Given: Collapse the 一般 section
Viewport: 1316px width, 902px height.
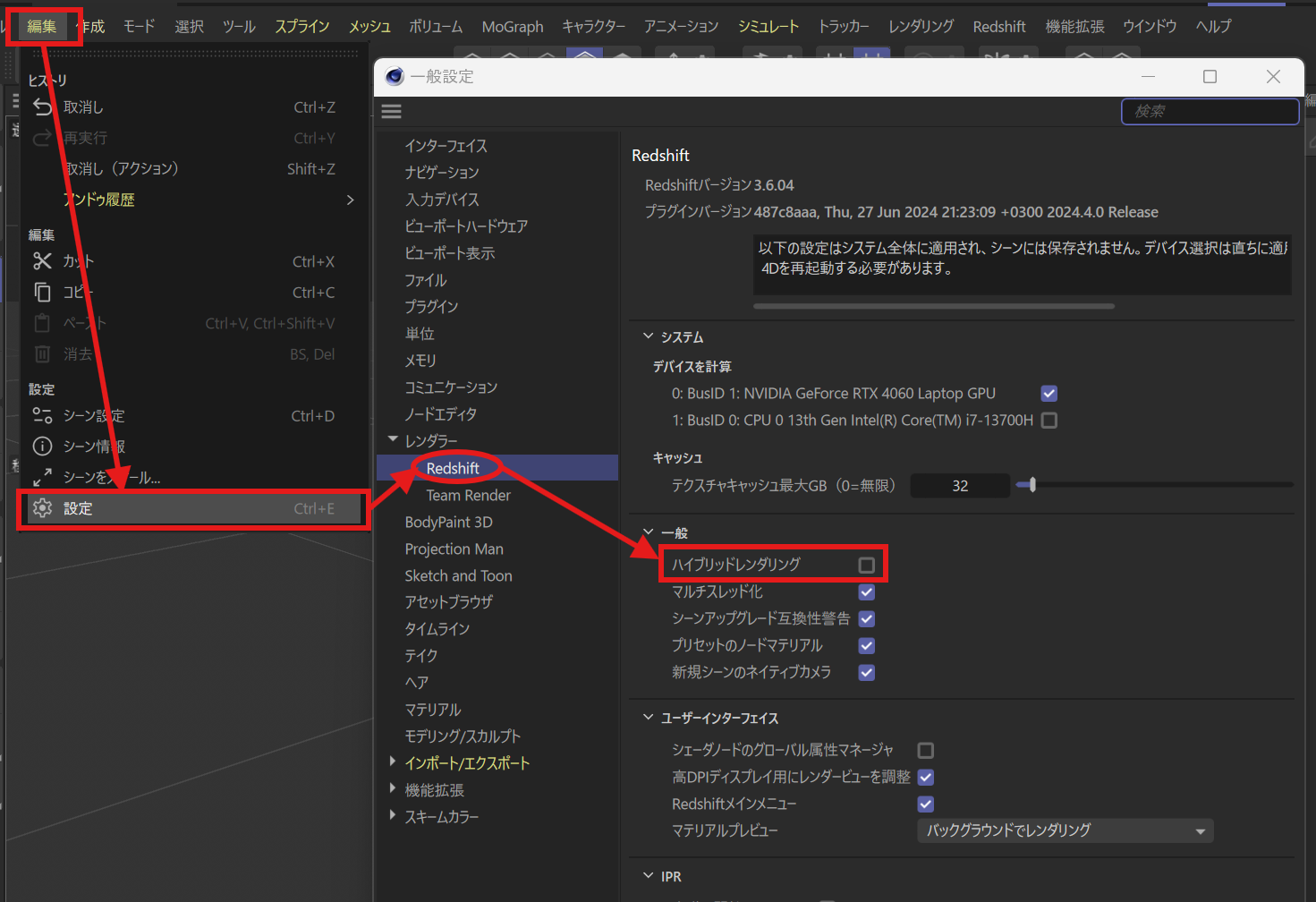Looking at the screenshot, I should click(649, 532).
